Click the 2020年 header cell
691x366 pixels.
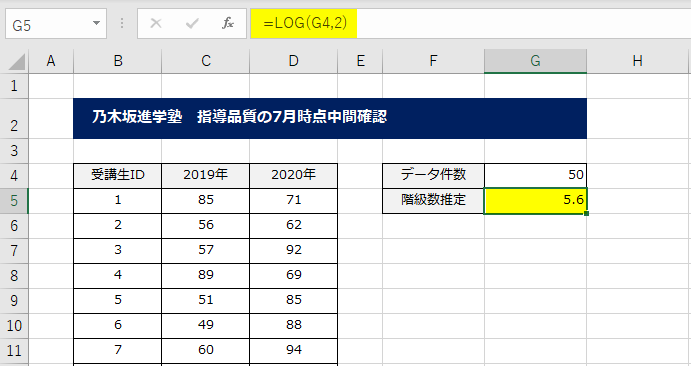point(293,176)
